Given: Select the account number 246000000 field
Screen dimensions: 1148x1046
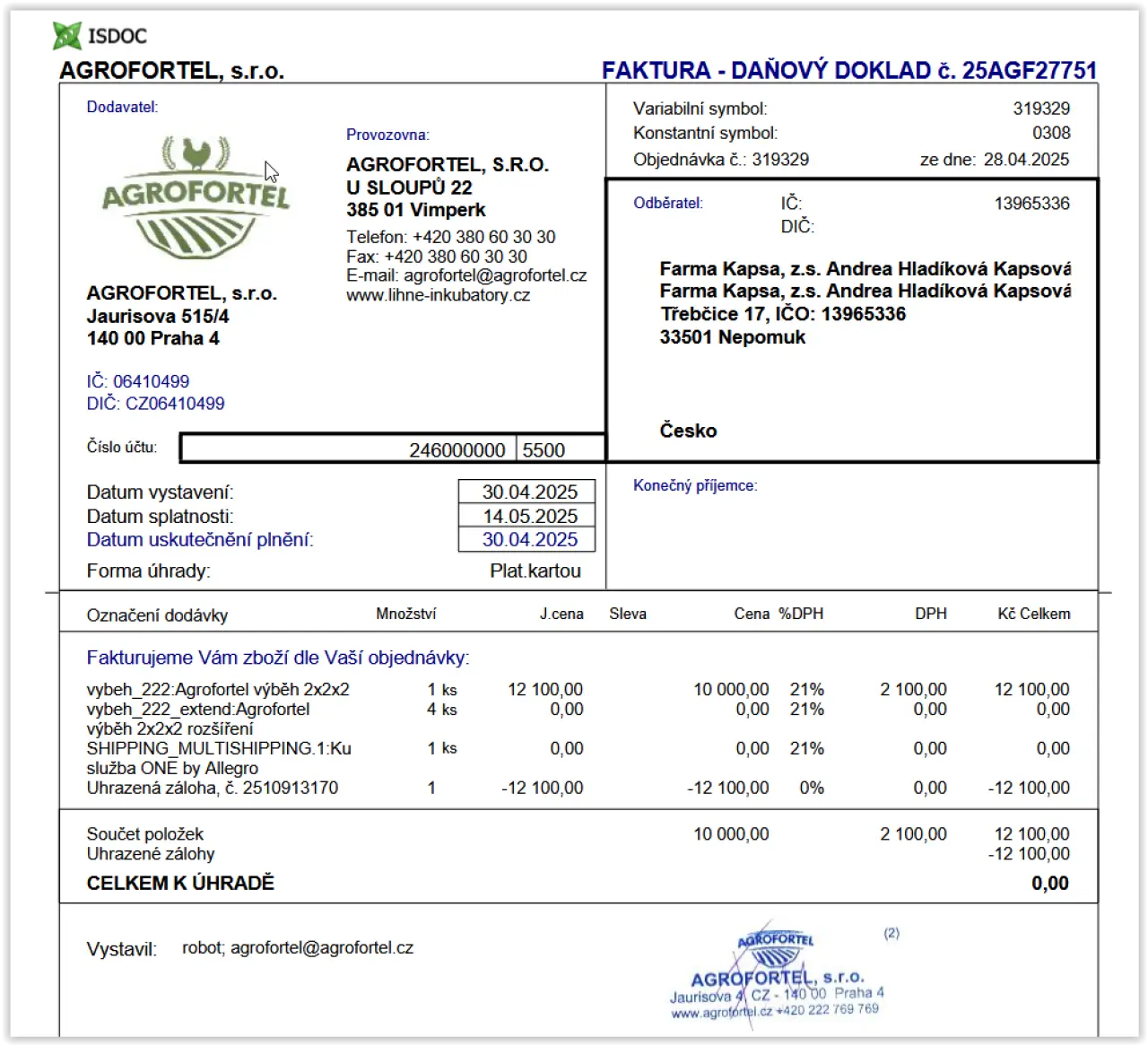Looking at the screenshot, I should click(x=348, y=449).
